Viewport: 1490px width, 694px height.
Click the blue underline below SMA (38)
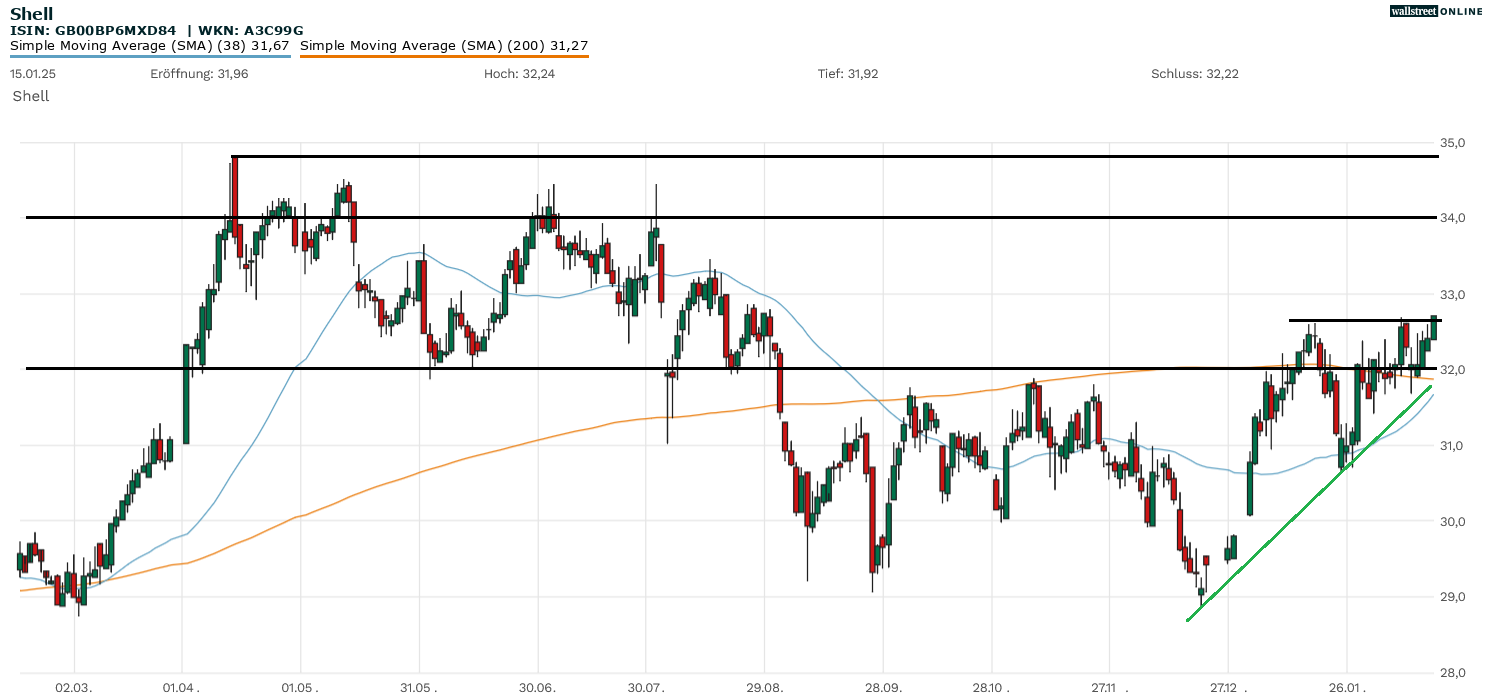150,56
